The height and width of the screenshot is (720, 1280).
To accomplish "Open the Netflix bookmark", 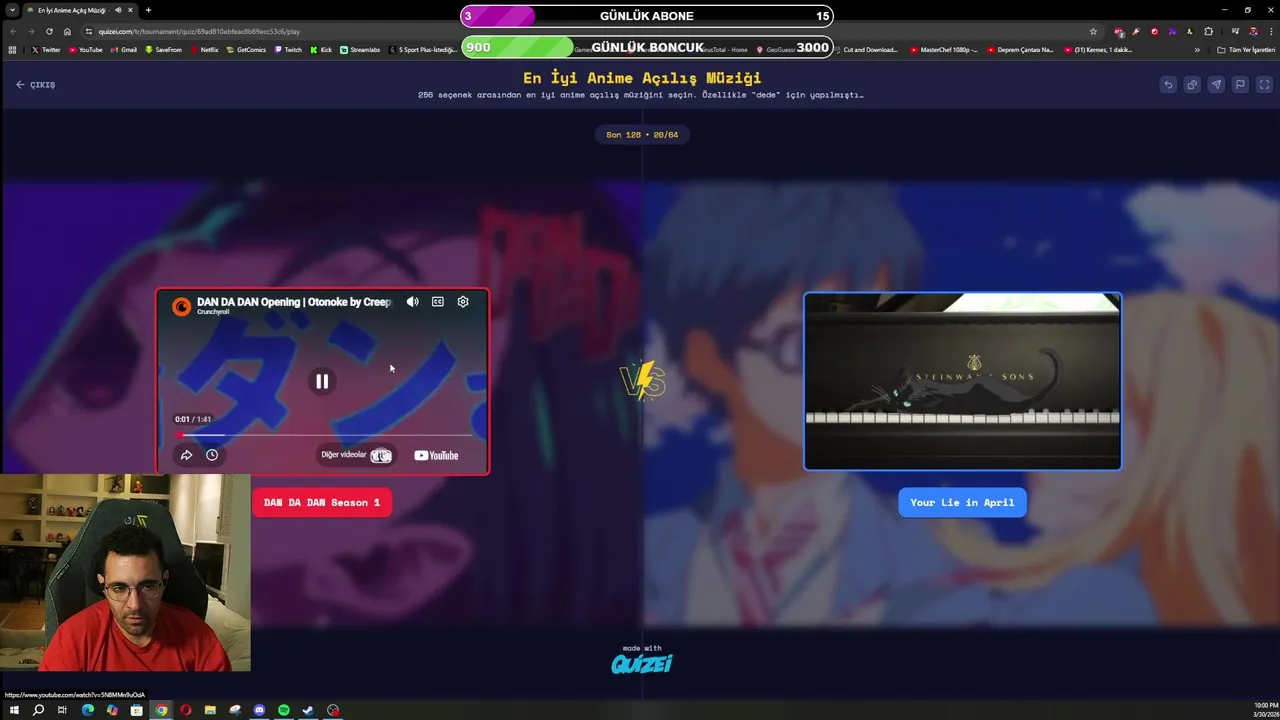I will (205, 49).
